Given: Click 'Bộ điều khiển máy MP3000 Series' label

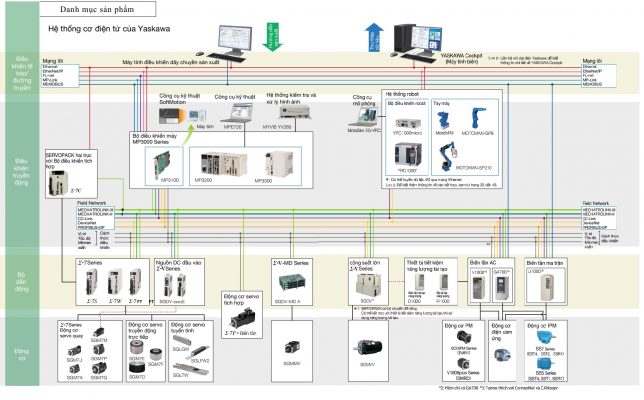Looking at the screenshot, I should 154,138.
